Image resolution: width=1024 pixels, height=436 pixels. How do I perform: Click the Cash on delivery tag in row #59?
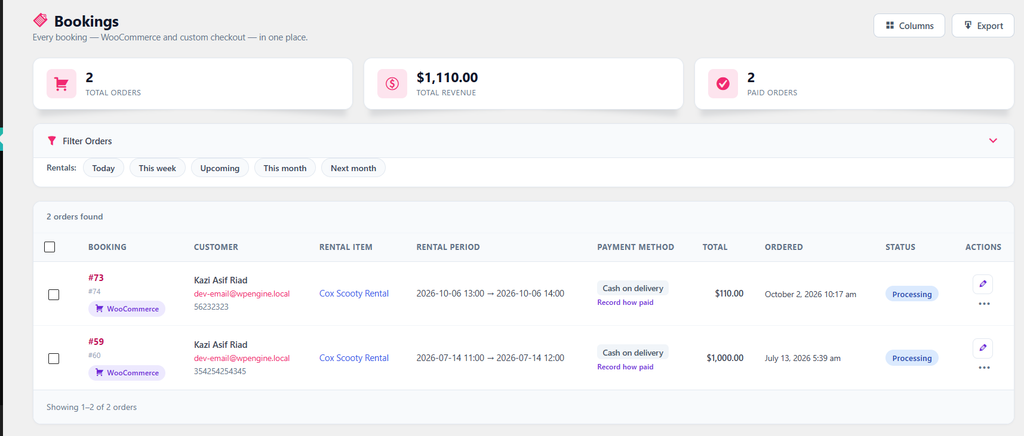(633, 352)
